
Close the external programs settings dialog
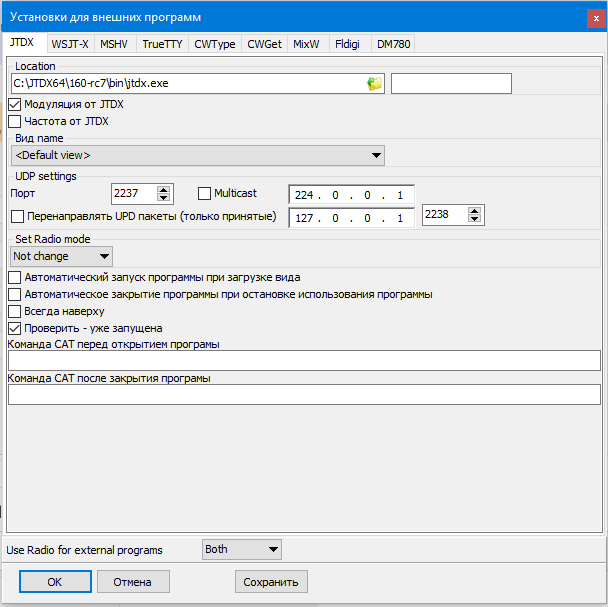coord(596,18)
